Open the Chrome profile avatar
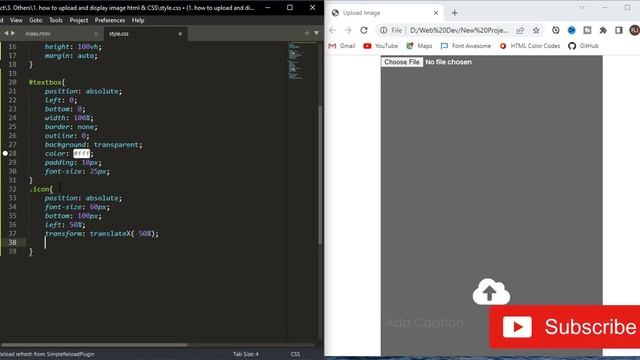The height and width of the screenshot is (360, 640). [x=634, y=30]
